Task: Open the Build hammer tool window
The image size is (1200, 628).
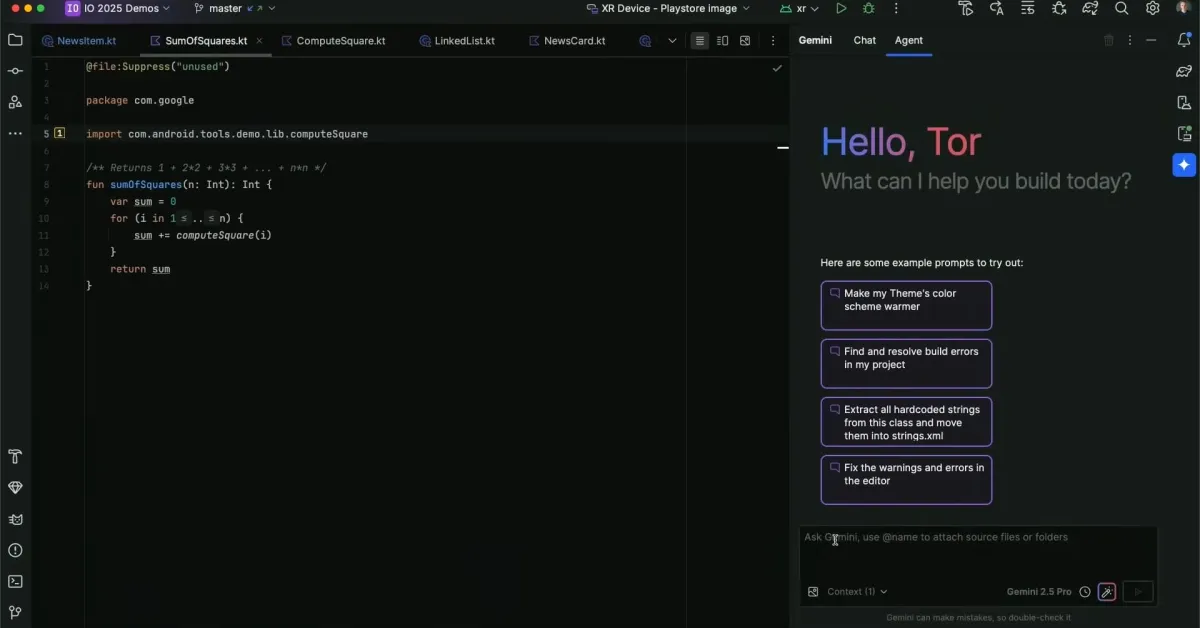Action: [15, 456]
